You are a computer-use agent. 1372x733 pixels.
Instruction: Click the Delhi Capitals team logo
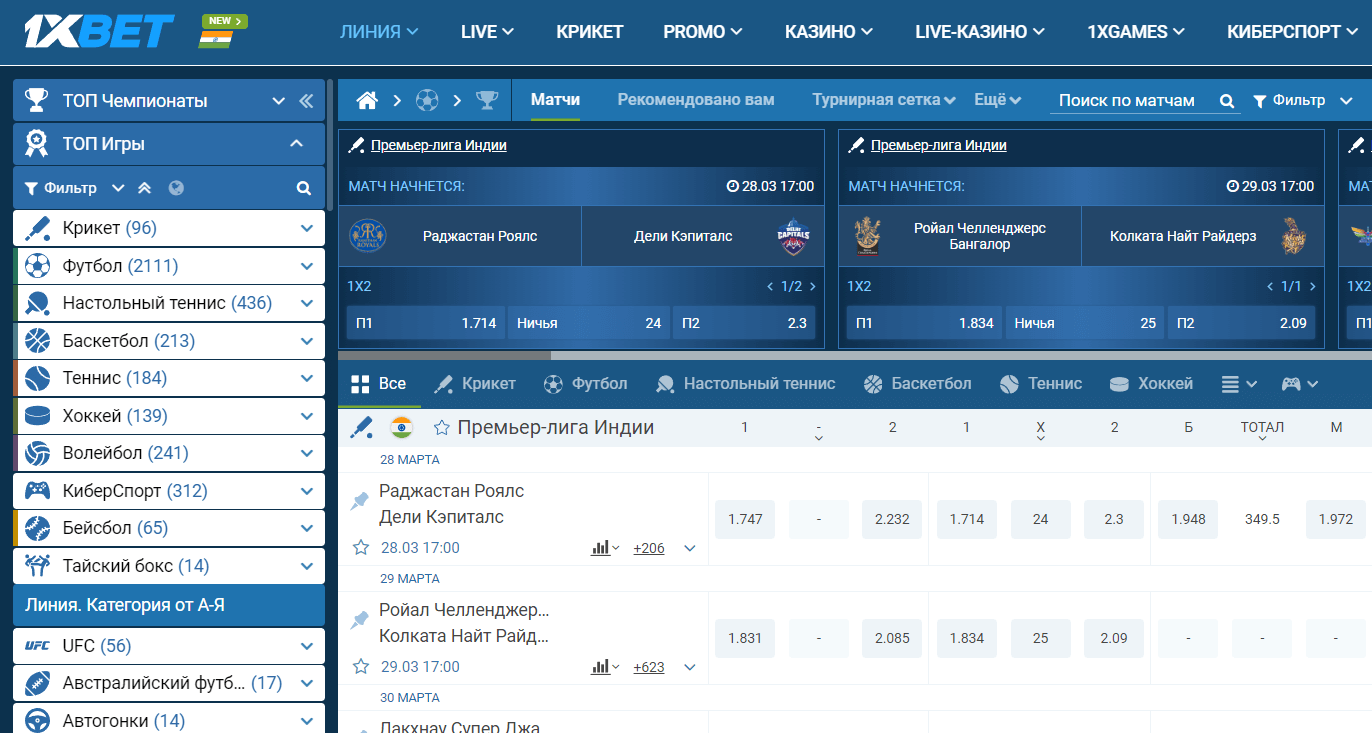(x=793, y=237)
